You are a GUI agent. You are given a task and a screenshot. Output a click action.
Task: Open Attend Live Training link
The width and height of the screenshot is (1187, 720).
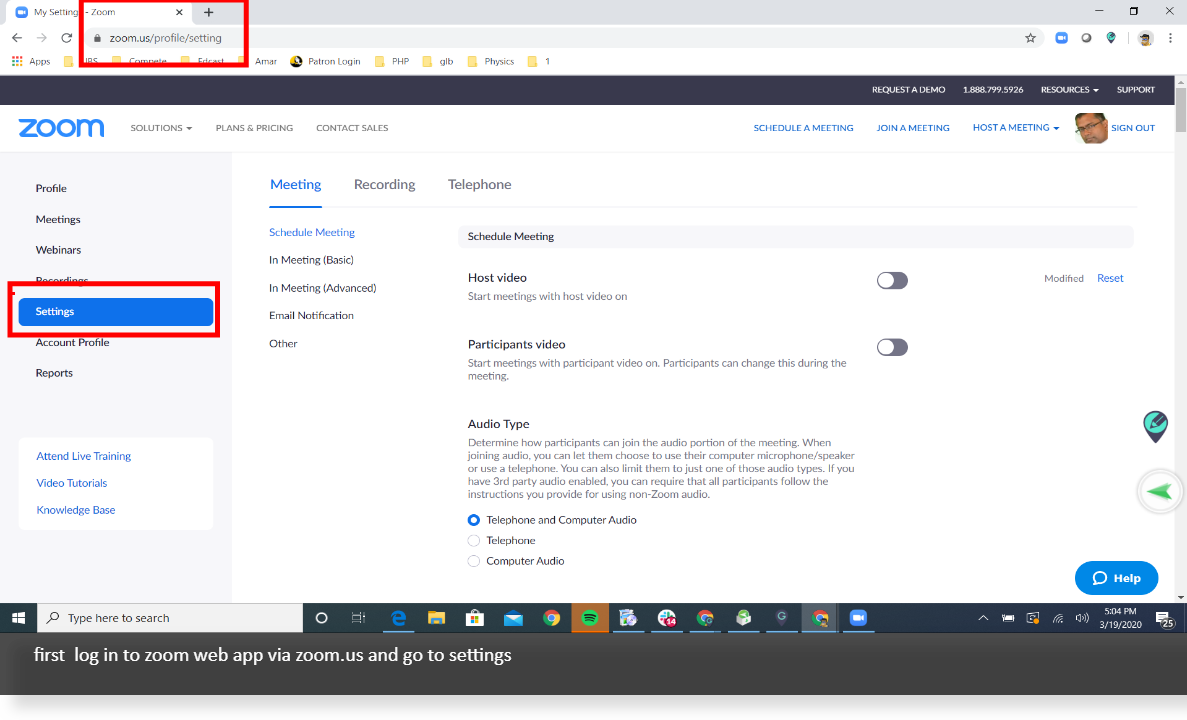(x=83, y=457)
